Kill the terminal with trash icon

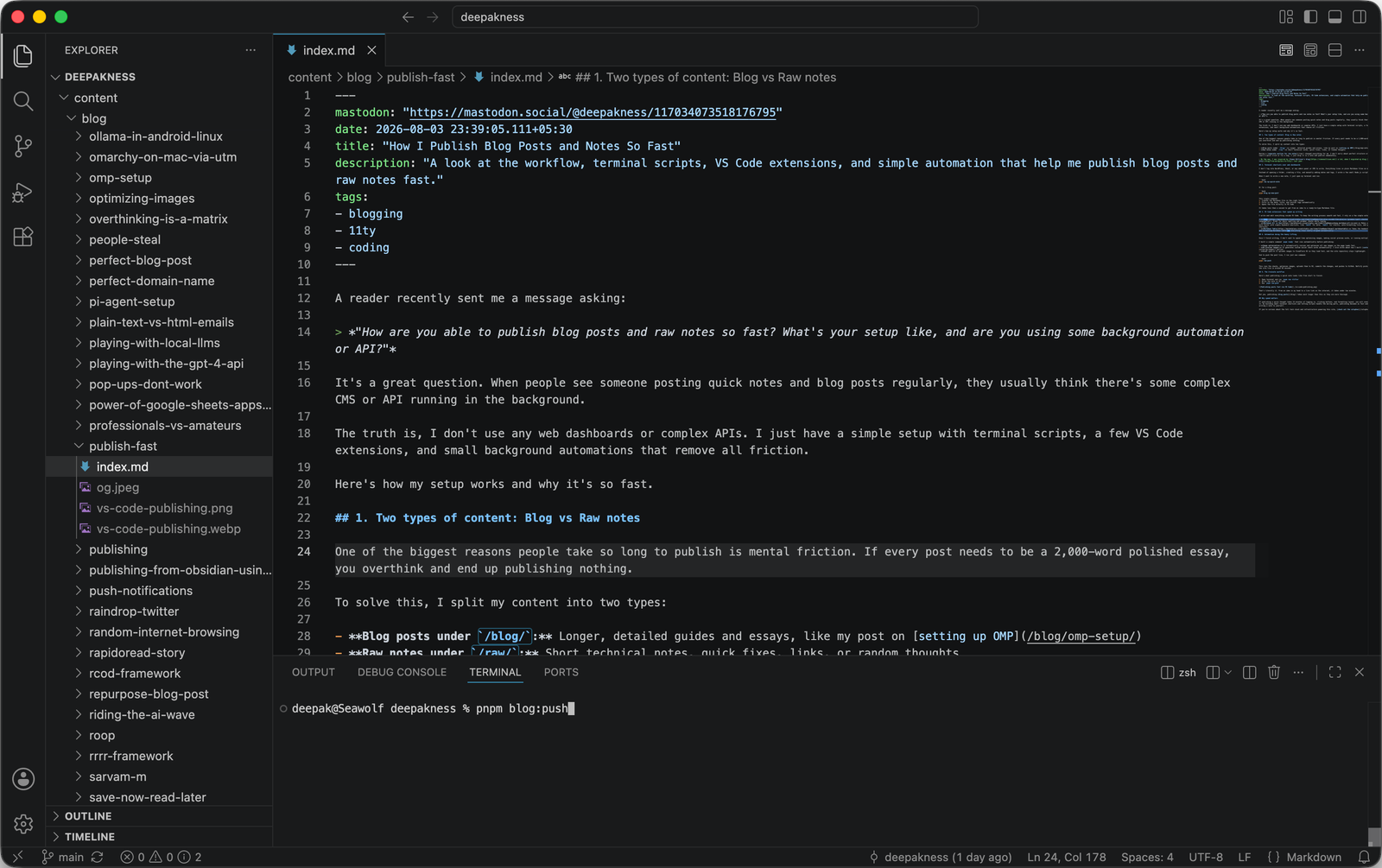click(x=1274, y=672)
